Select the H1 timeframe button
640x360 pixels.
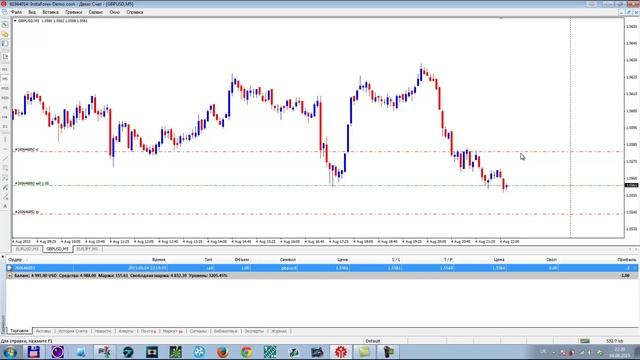point(5,107)
